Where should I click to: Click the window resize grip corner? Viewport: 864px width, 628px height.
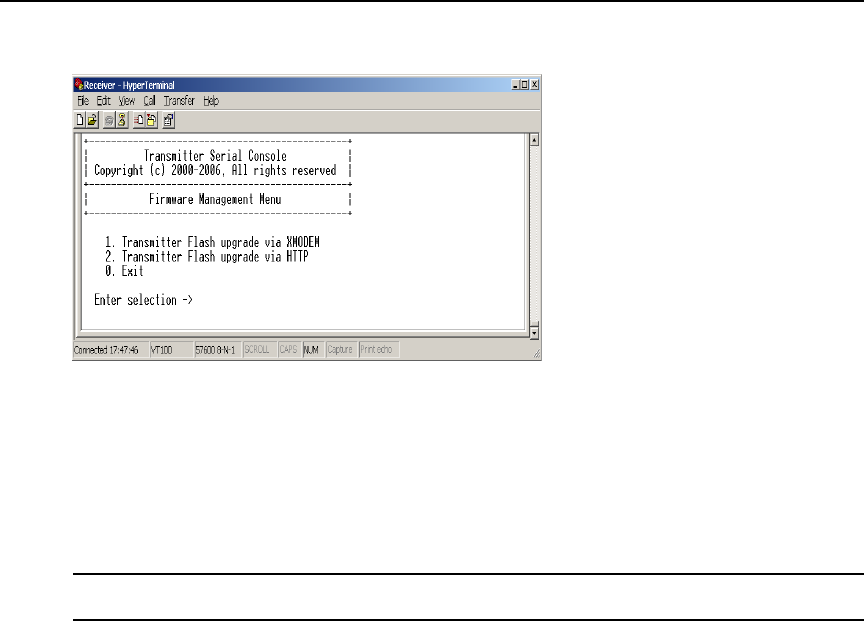[537, 354]
